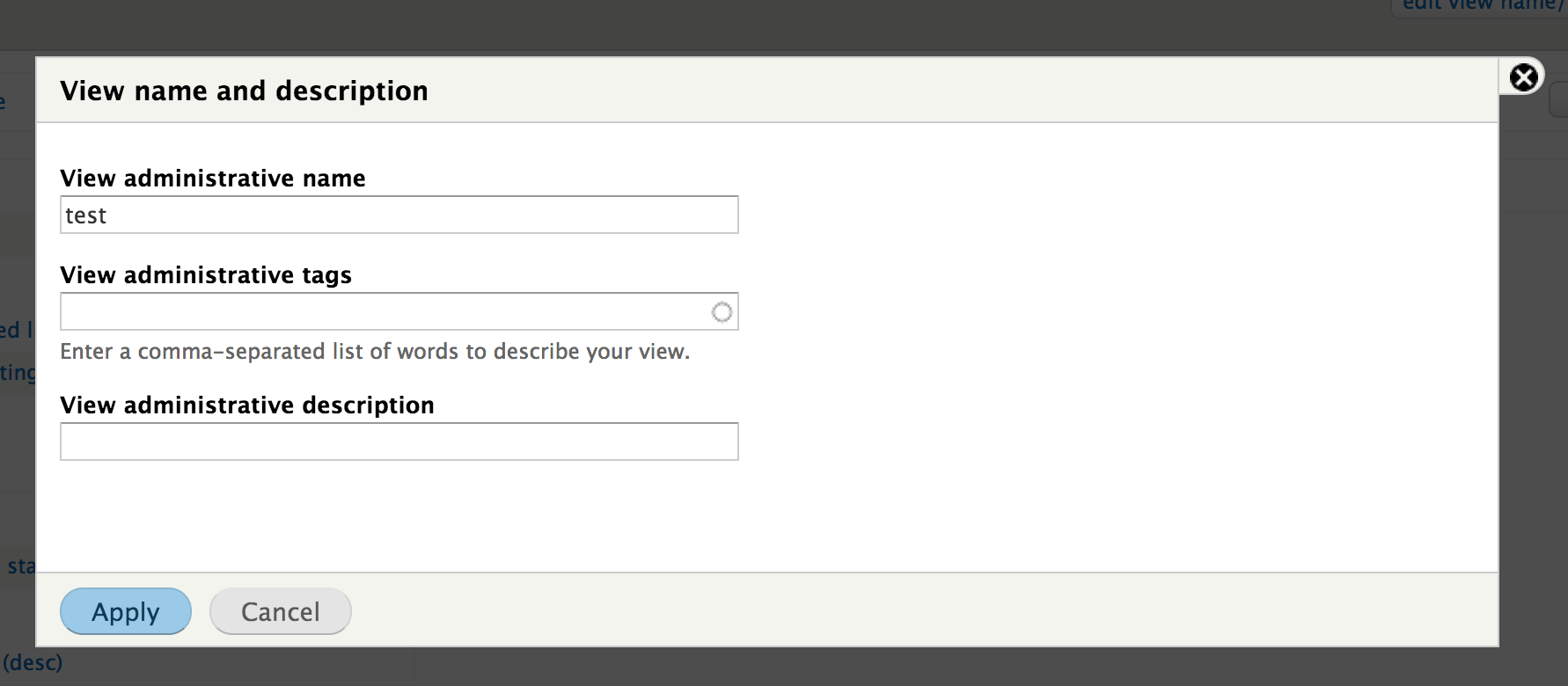The image size is (1568, 686).
Task: Click Apply to save the view name
Action: click(125, 611)
